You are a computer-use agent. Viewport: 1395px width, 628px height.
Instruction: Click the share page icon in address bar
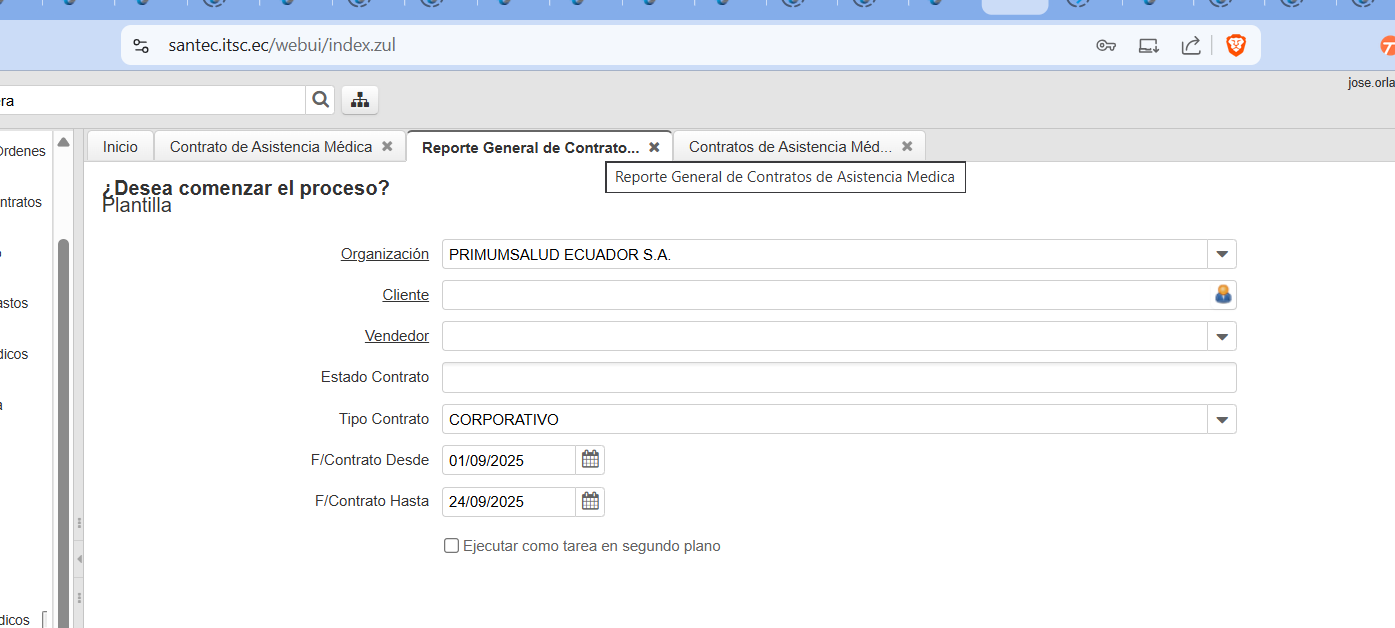pyautogui.click(x=1191, y=45)
